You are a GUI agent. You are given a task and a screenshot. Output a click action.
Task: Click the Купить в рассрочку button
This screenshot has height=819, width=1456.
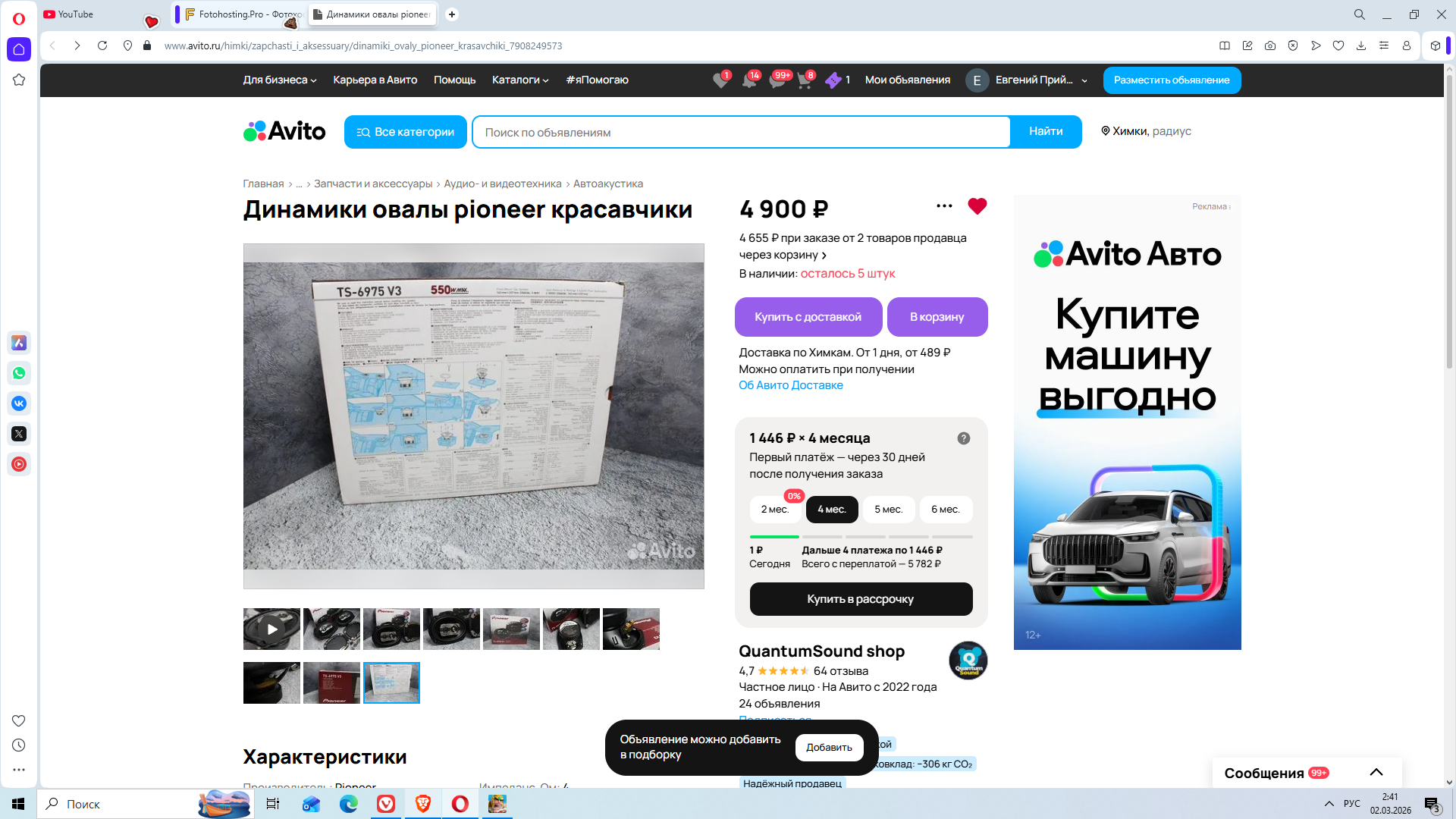(x=860, y=599)
